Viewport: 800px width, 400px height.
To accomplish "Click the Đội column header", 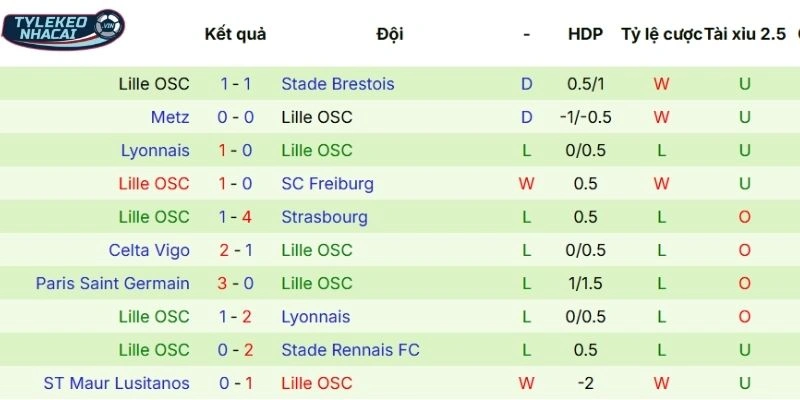I will point(390,34).
